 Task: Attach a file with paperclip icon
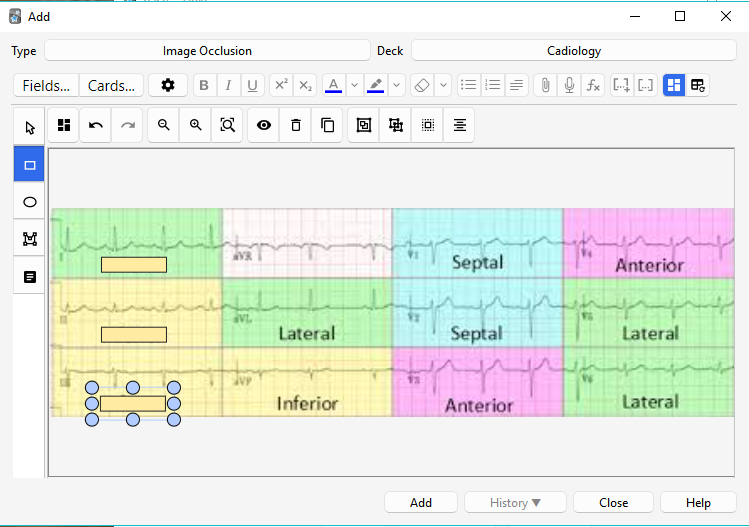(545, 85)
